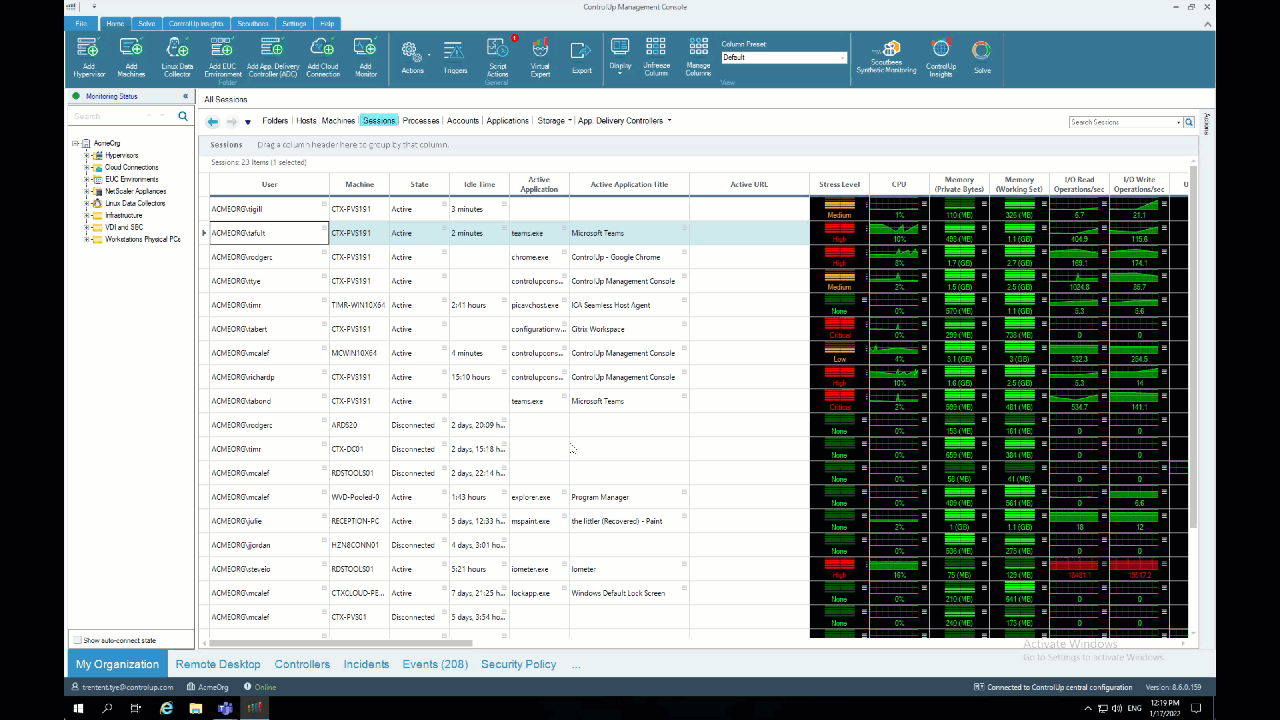Run the Search Sessions magnifier button
This screenshot has width=1280, height=720.
click(x=1189, y=122)
